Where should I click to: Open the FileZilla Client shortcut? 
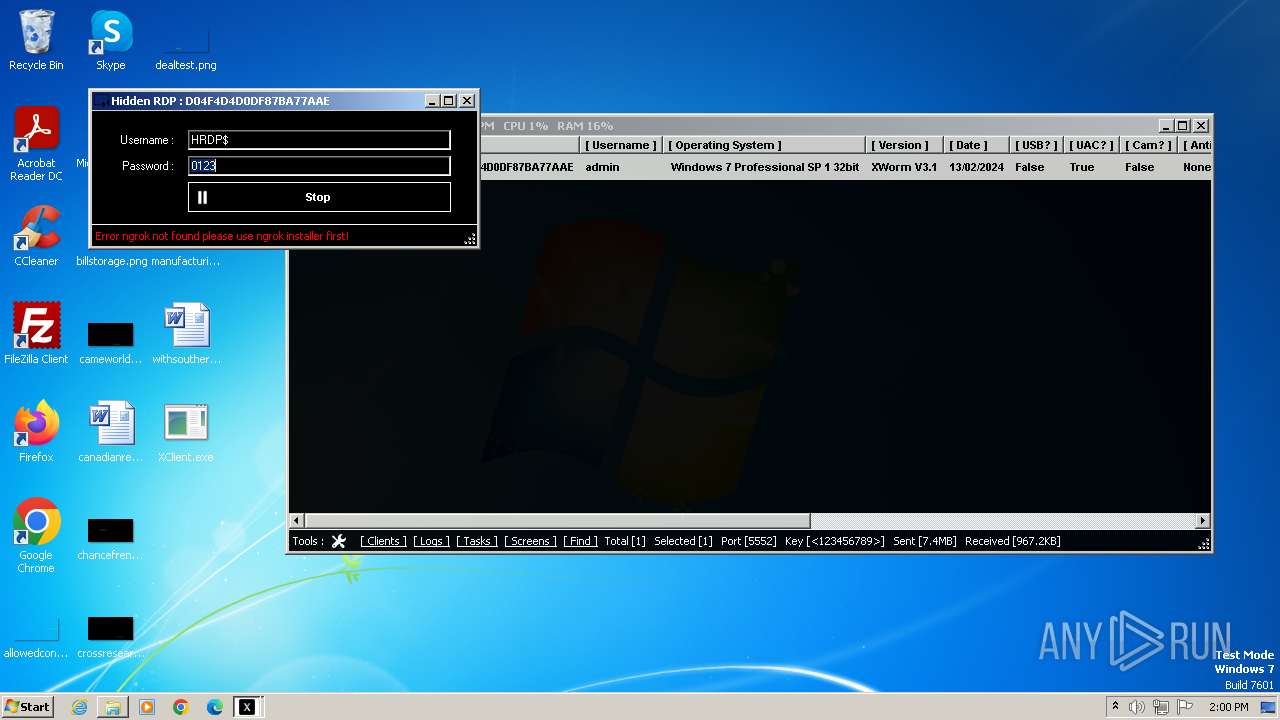[36, 334]
